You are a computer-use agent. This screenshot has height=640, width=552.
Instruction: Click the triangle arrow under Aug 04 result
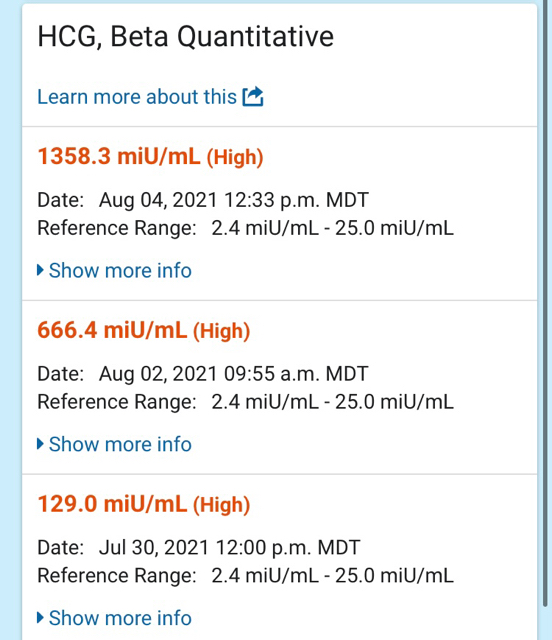pos(40,270)
